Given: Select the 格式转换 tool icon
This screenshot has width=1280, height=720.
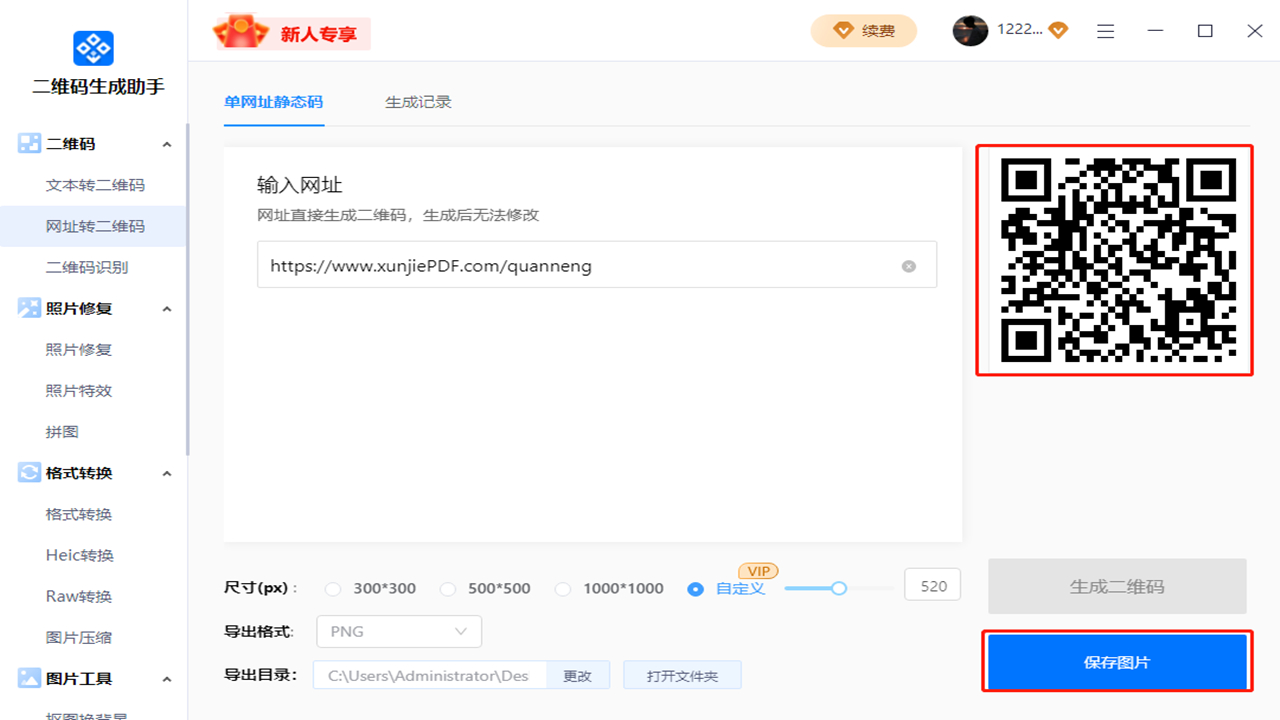Looking at the screenshot, I should pos(28,472).
